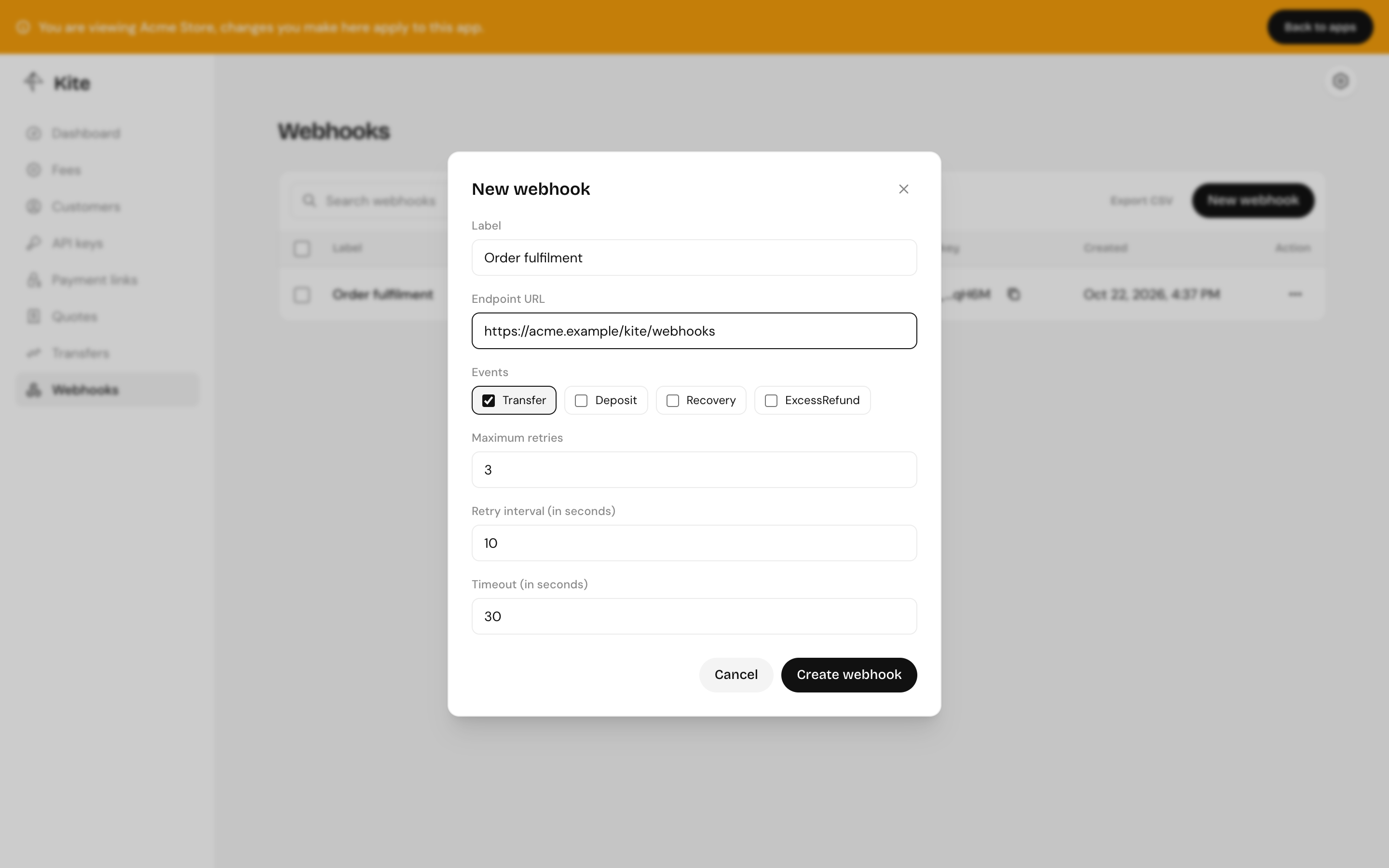This screenshot has height=868, width=1389.
Task: Go to Fees in the sidebar
Action: click(108, 170)
